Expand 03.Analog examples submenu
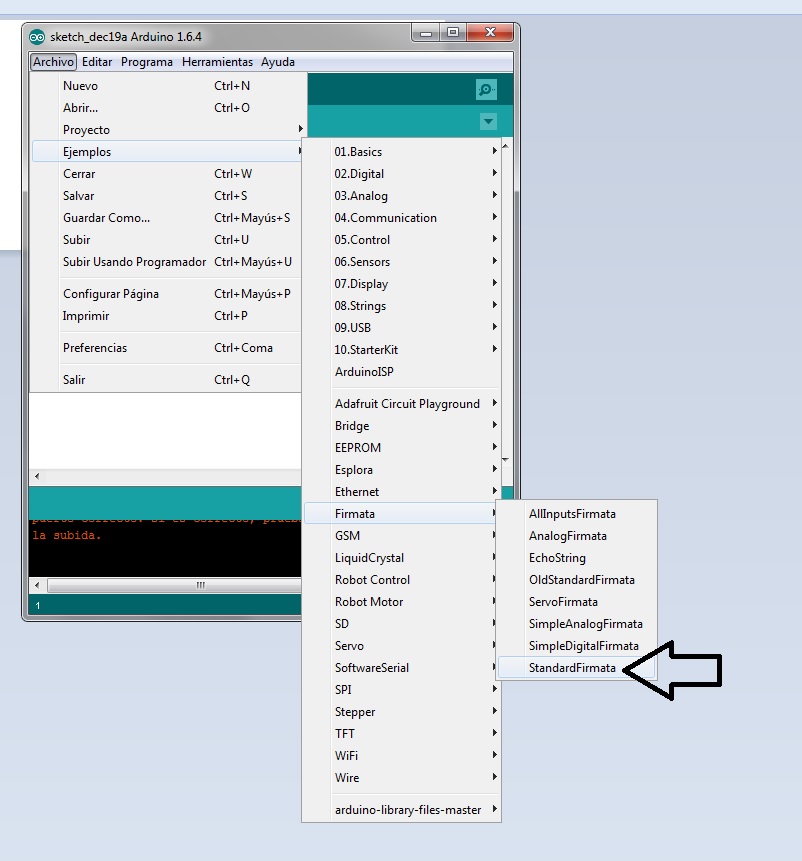The width and height of the screenshot is (802, 861). 401,195
